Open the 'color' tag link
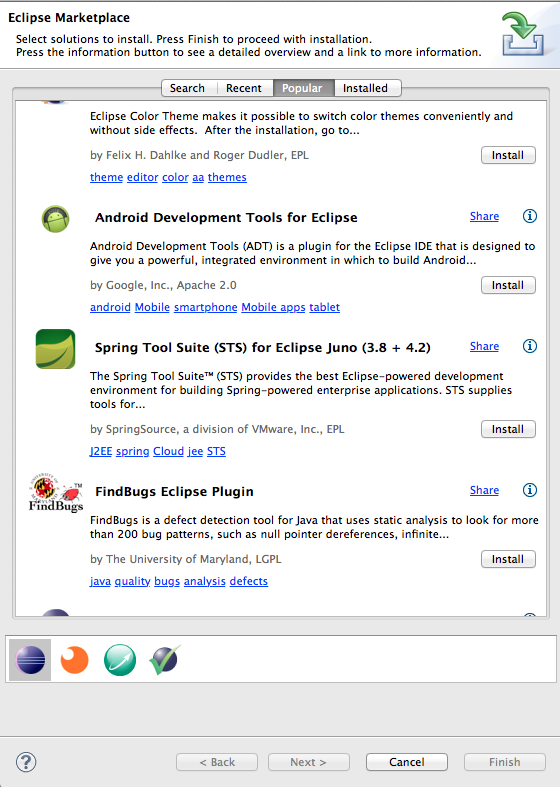The width and height of the screenshot is (560, 787). click(175, 177)
